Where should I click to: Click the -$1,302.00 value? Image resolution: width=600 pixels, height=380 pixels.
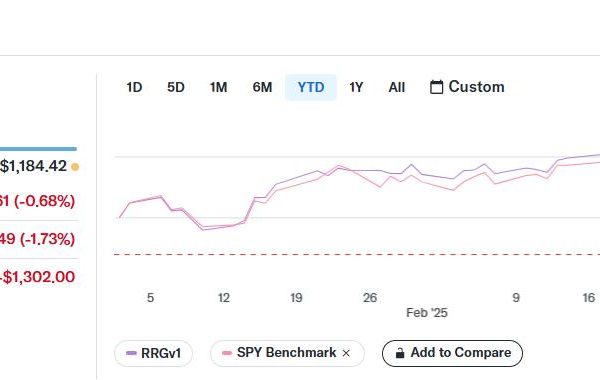(38, 277)
